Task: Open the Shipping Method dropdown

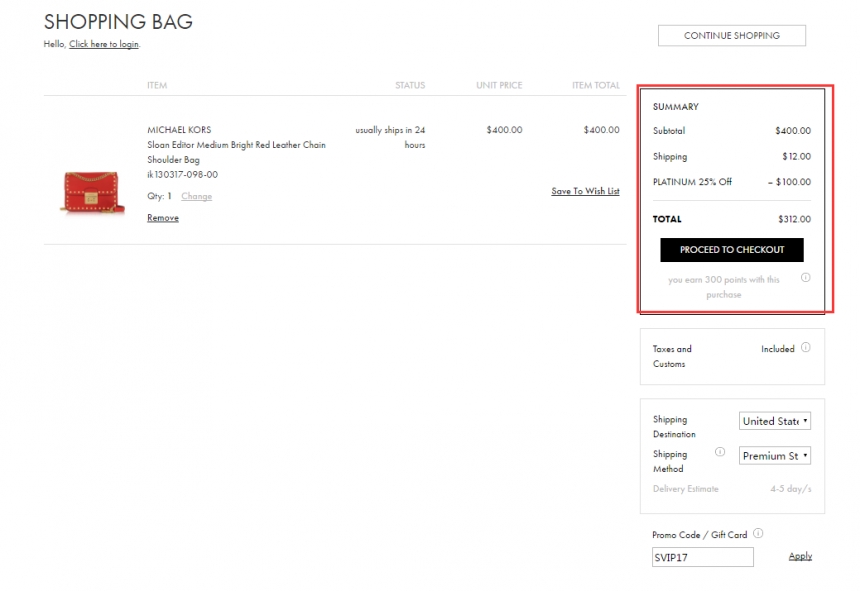Action: click(775, 455)
